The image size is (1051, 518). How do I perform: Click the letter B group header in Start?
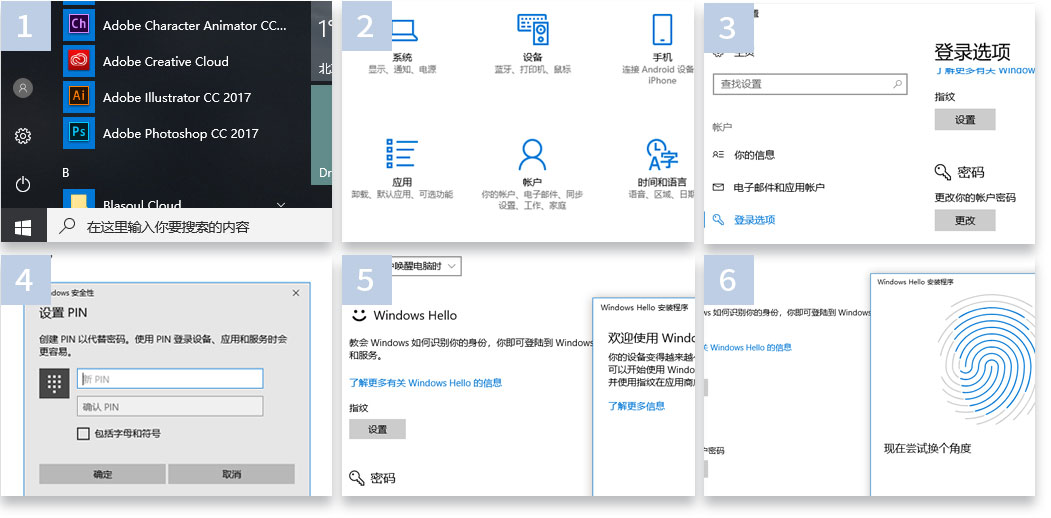66,173
